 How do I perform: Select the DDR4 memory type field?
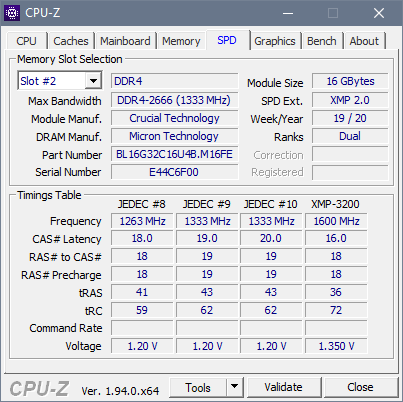175,81
